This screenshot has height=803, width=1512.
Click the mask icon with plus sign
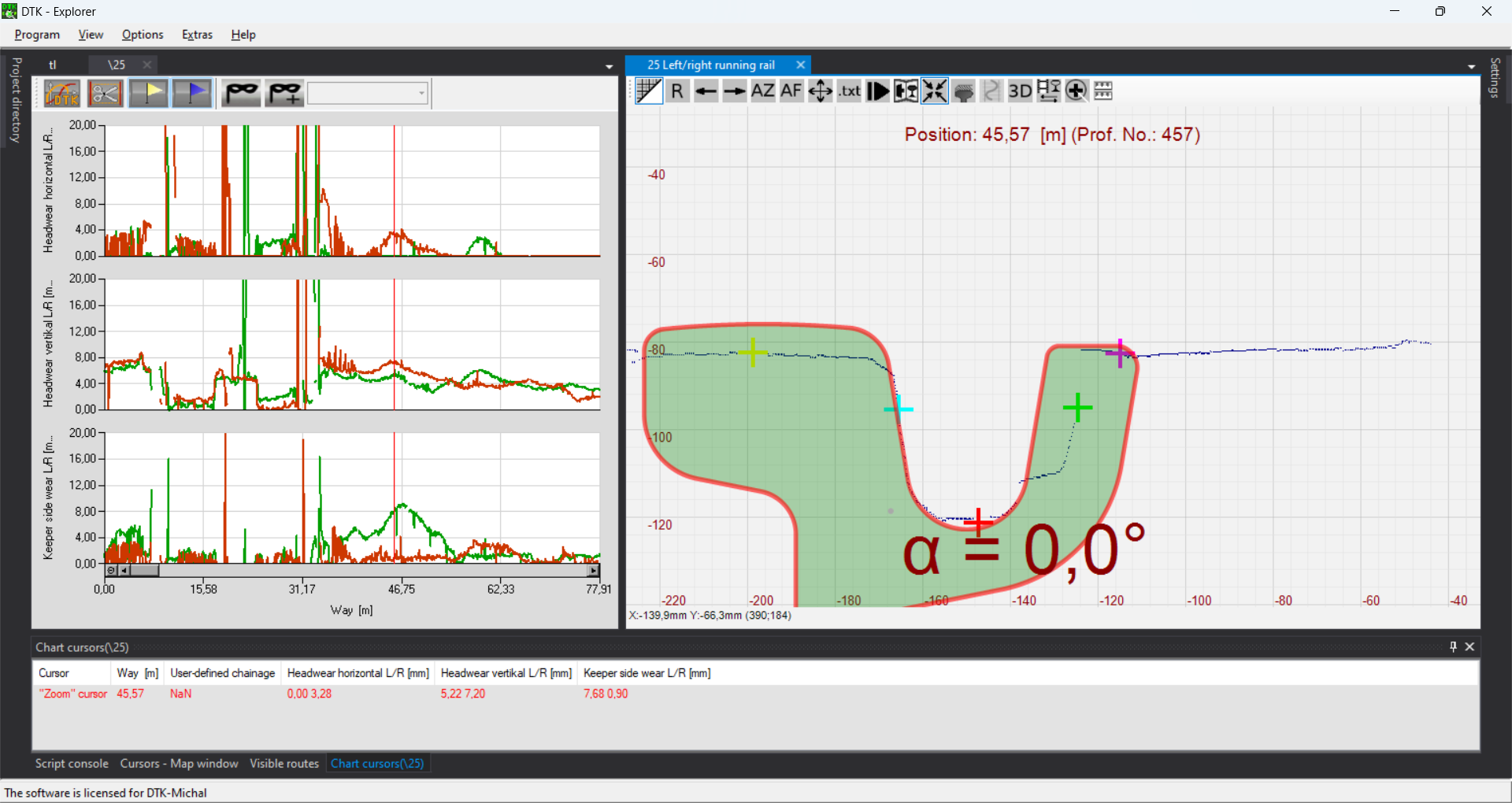(x=284, y=94)
